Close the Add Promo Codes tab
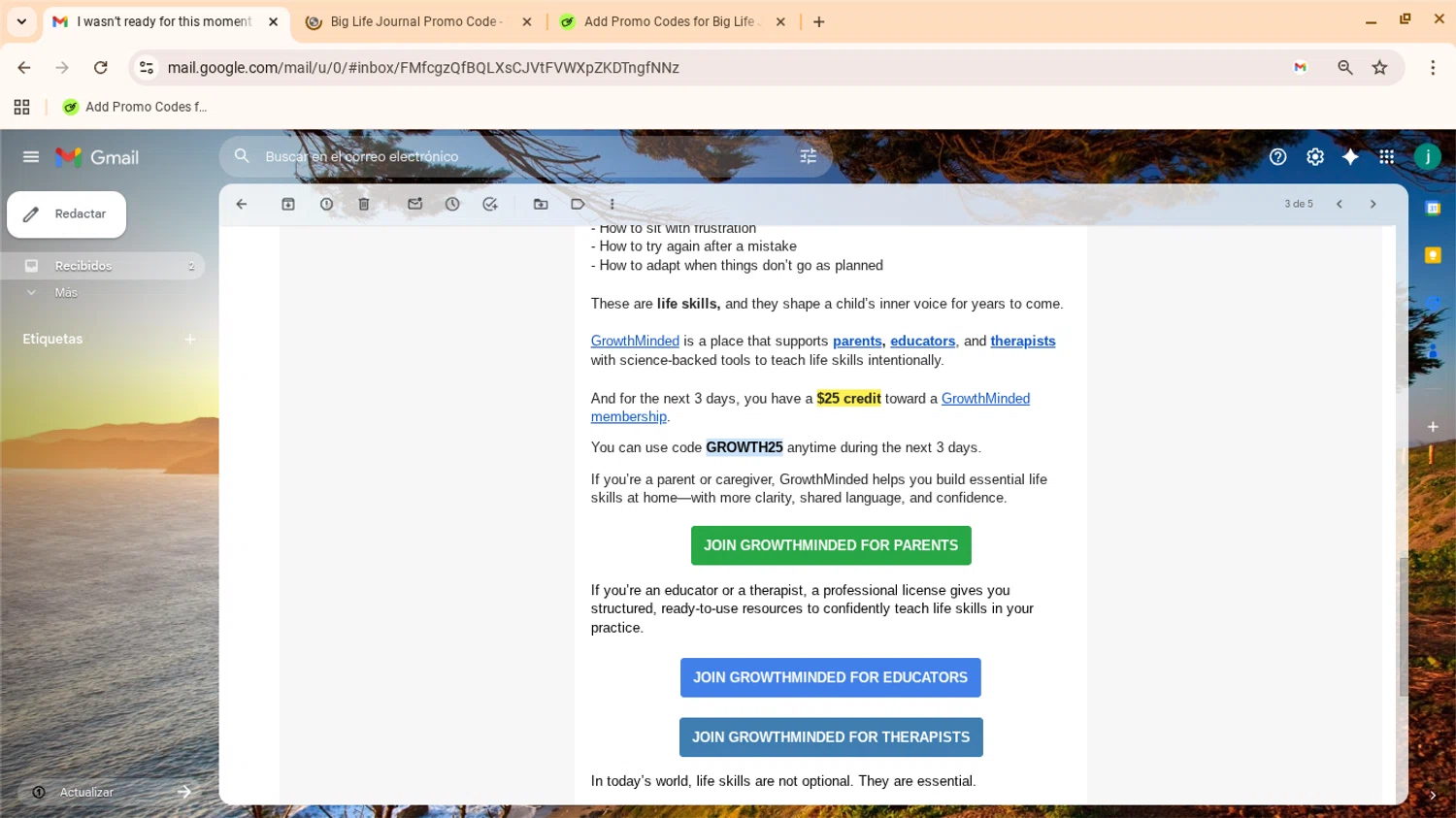This screenshot has height=818, width=1456. (780, 21)
